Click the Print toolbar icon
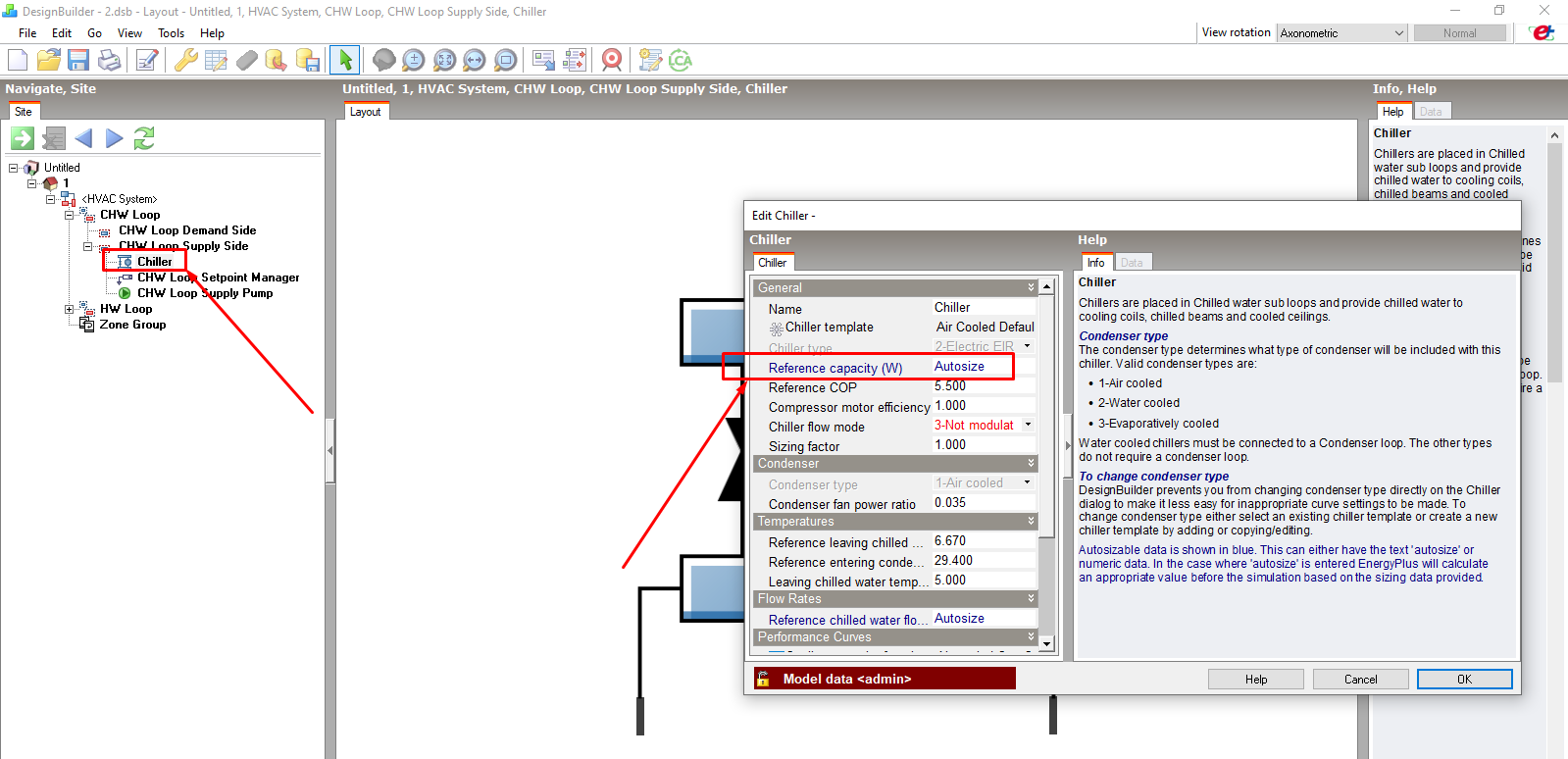 coord(110,60)
